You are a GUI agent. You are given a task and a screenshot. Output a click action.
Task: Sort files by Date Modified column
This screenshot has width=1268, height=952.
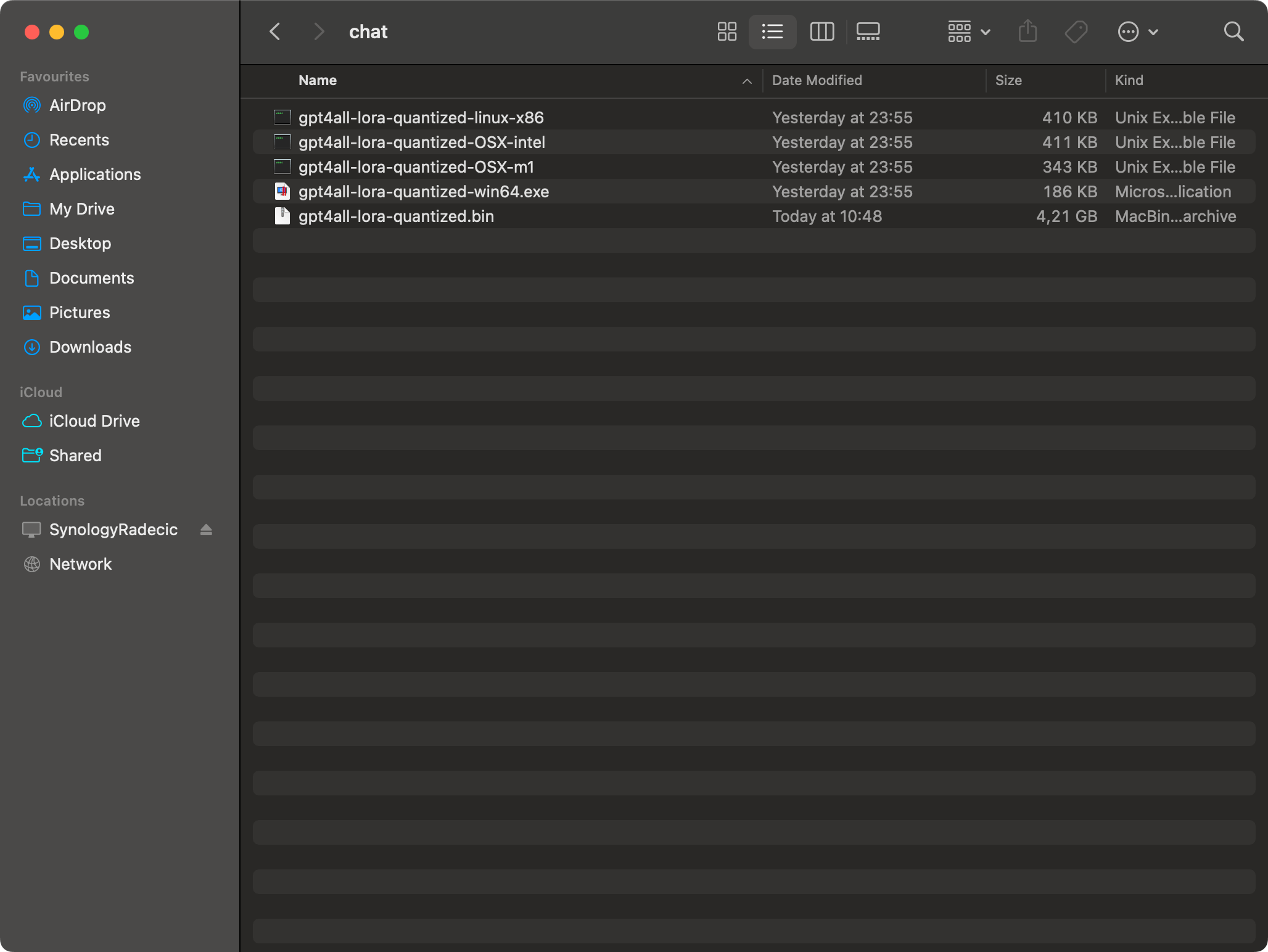[x=817, y=80]
